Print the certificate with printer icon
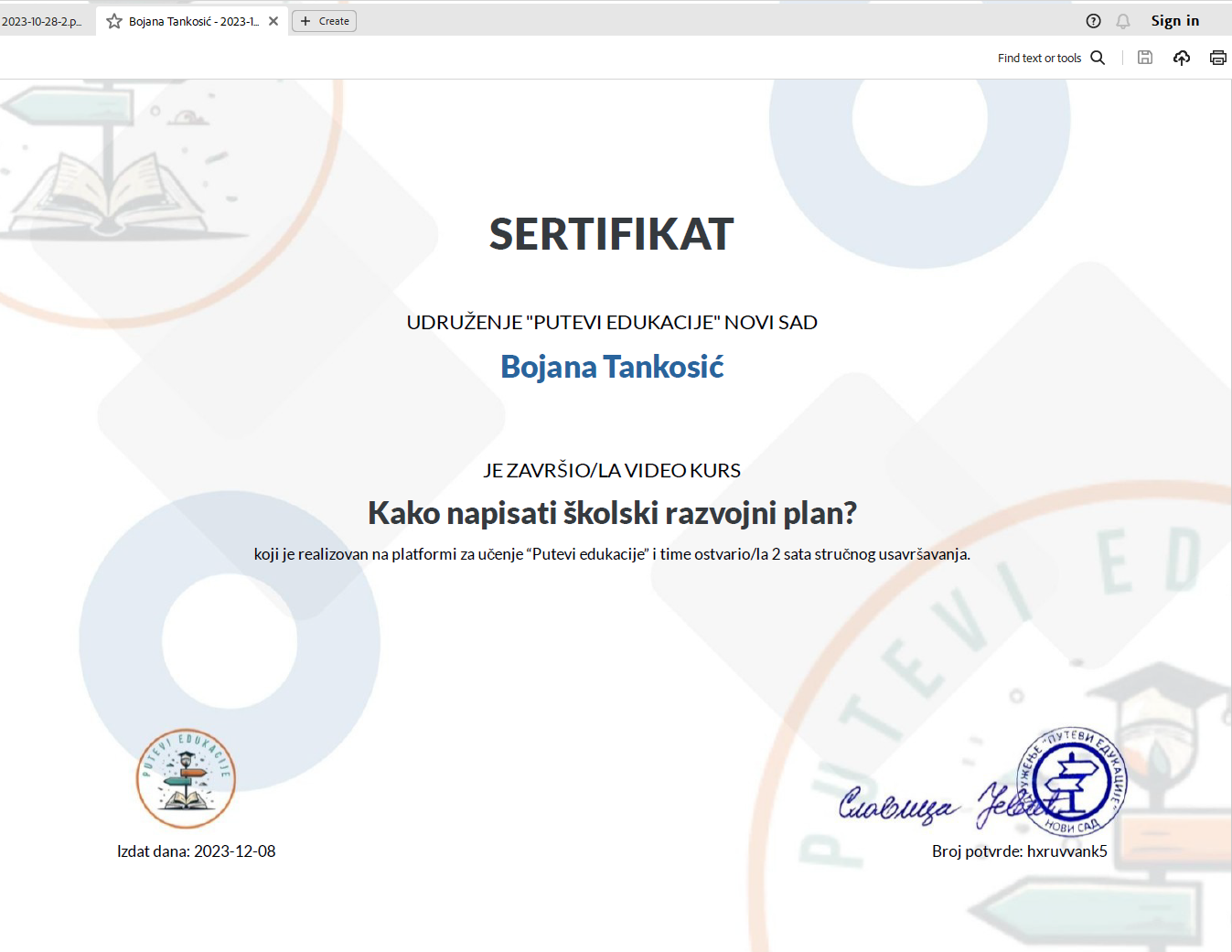The image size is (1232, 952). click(1218, 58)
